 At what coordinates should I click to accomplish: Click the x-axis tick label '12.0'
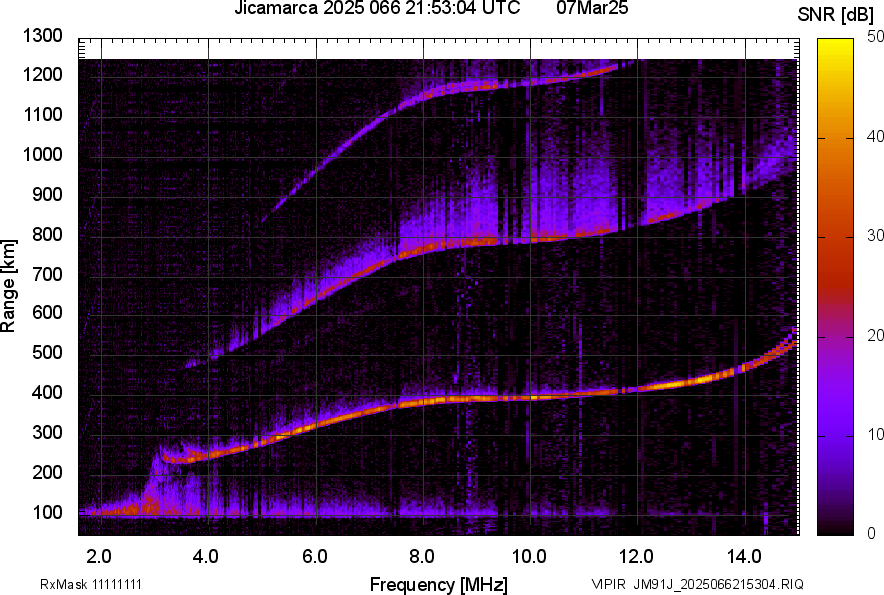tap(636, 557)
